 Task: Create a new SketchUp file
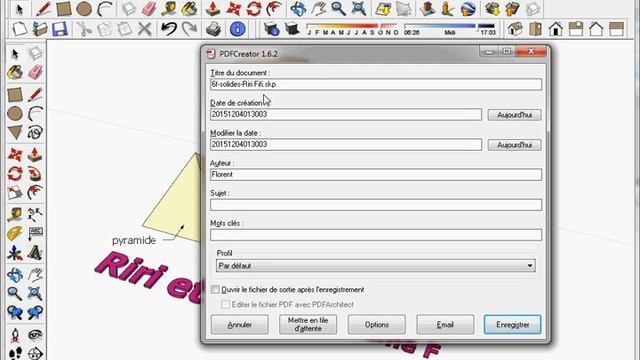point(19,29)
